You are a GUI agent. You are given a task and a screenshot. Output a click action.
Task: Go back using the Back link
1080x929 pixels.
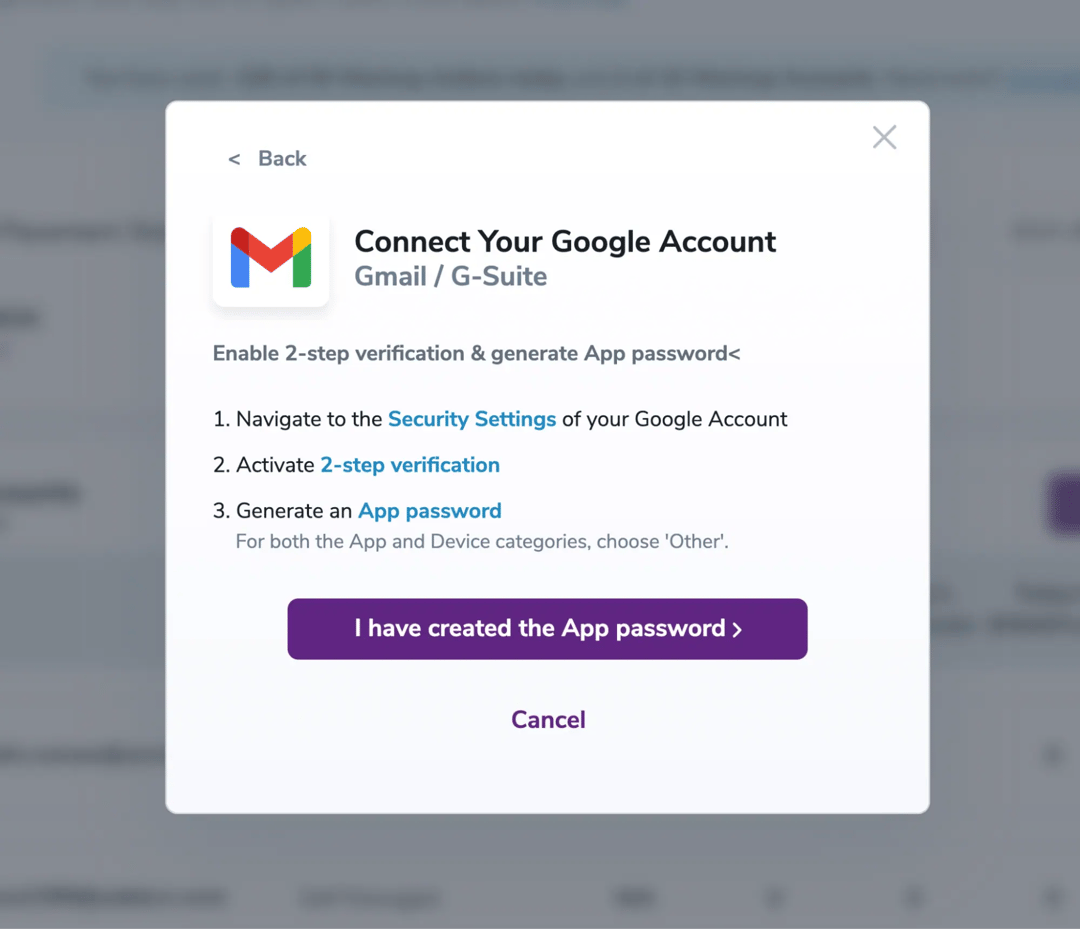[x=282, y=158]
